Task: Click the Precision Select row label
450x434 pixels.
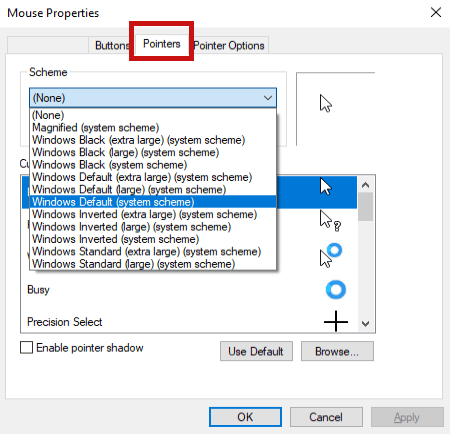Action: 65,322
